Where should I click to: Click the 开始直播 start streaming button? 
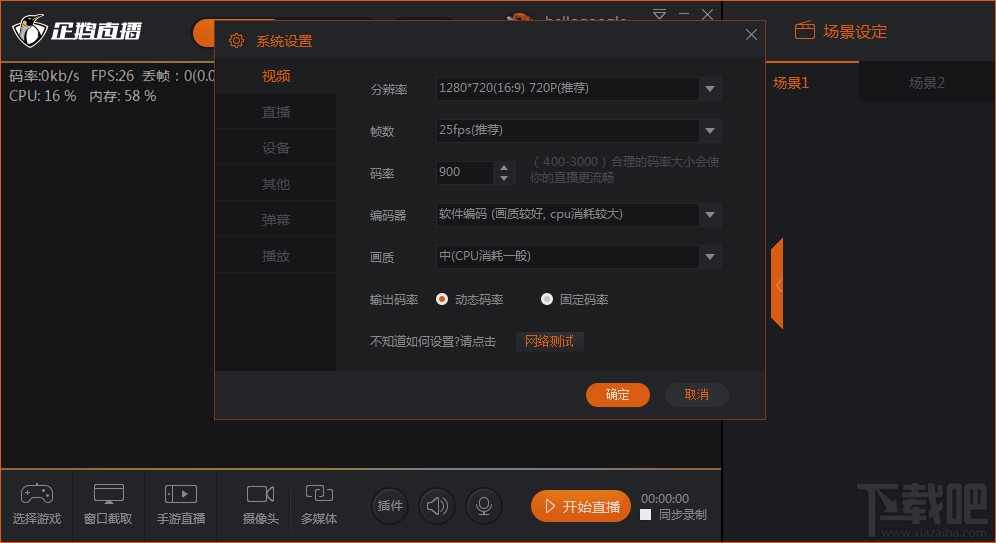click(581, 506)
